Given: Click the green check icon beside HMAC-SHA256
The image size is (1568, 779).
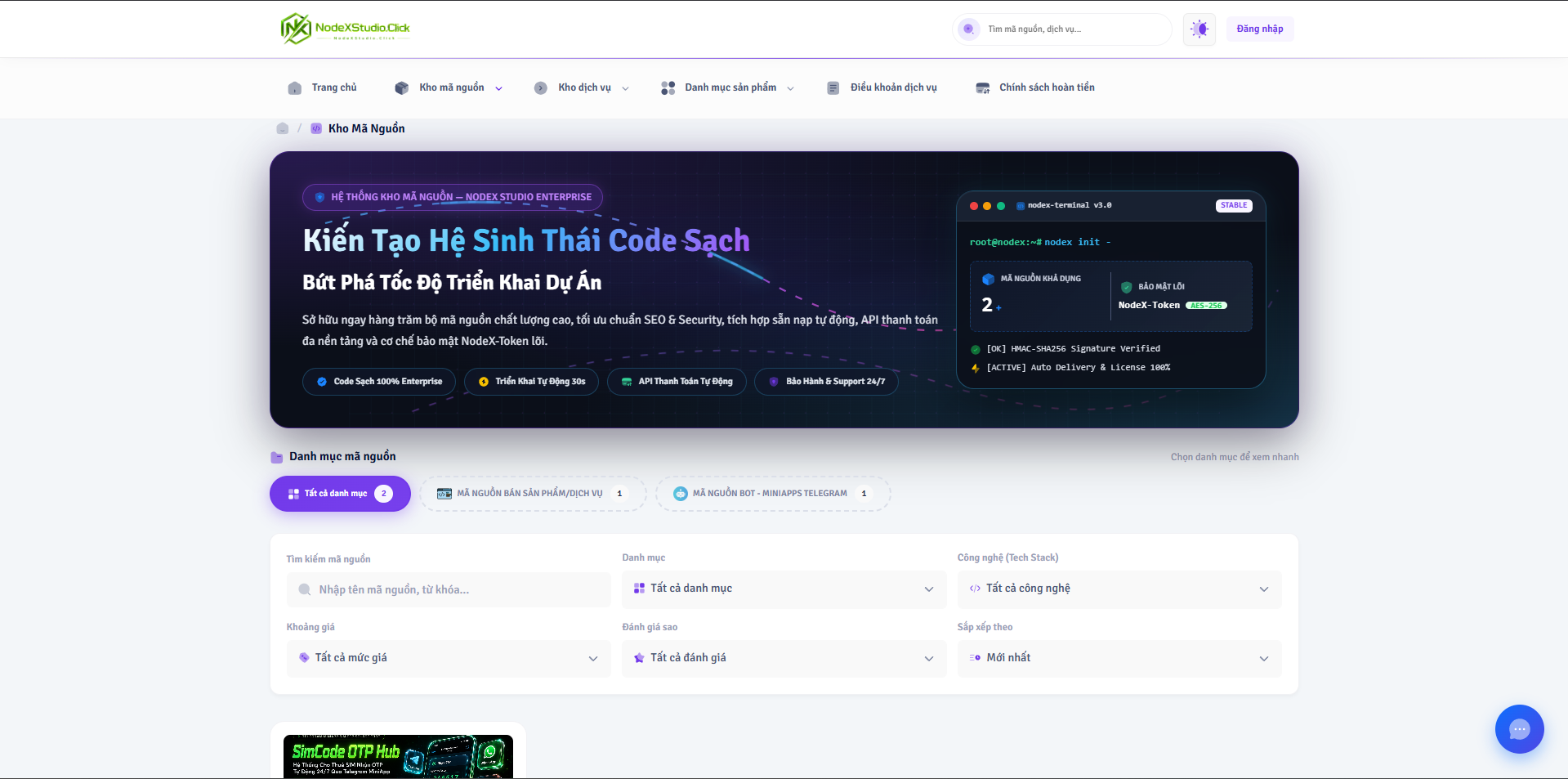Looking at the screenshot, I should click(x=976, y=349).
